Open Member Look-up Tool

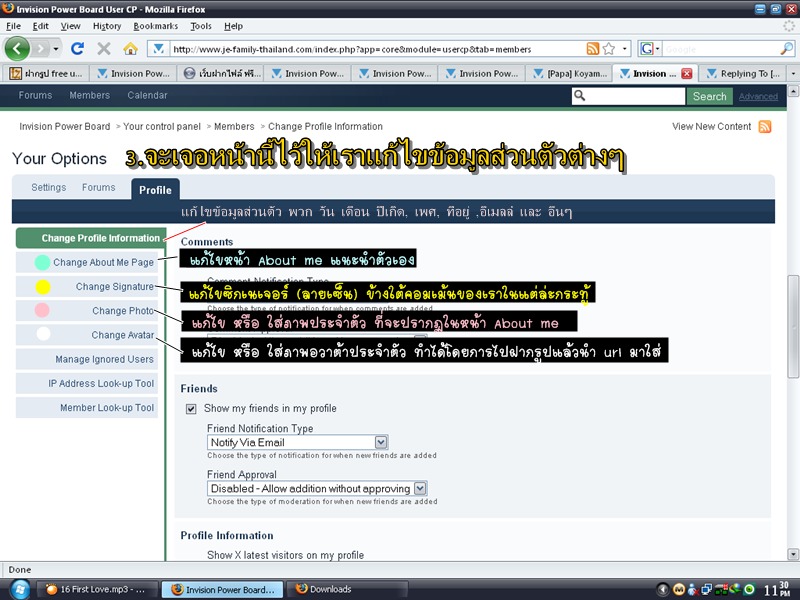(x=87, y=408)
